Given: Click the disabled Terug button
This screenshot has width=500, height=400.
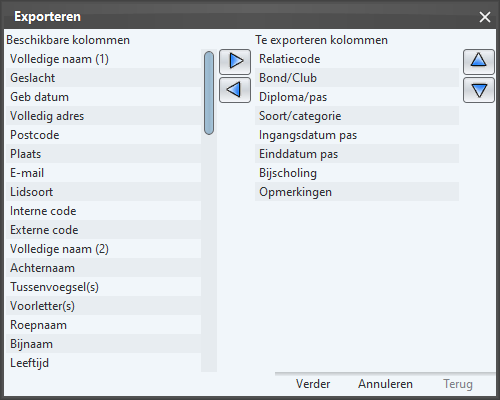Looking at the screenshot, I should [x=458, y=384].
